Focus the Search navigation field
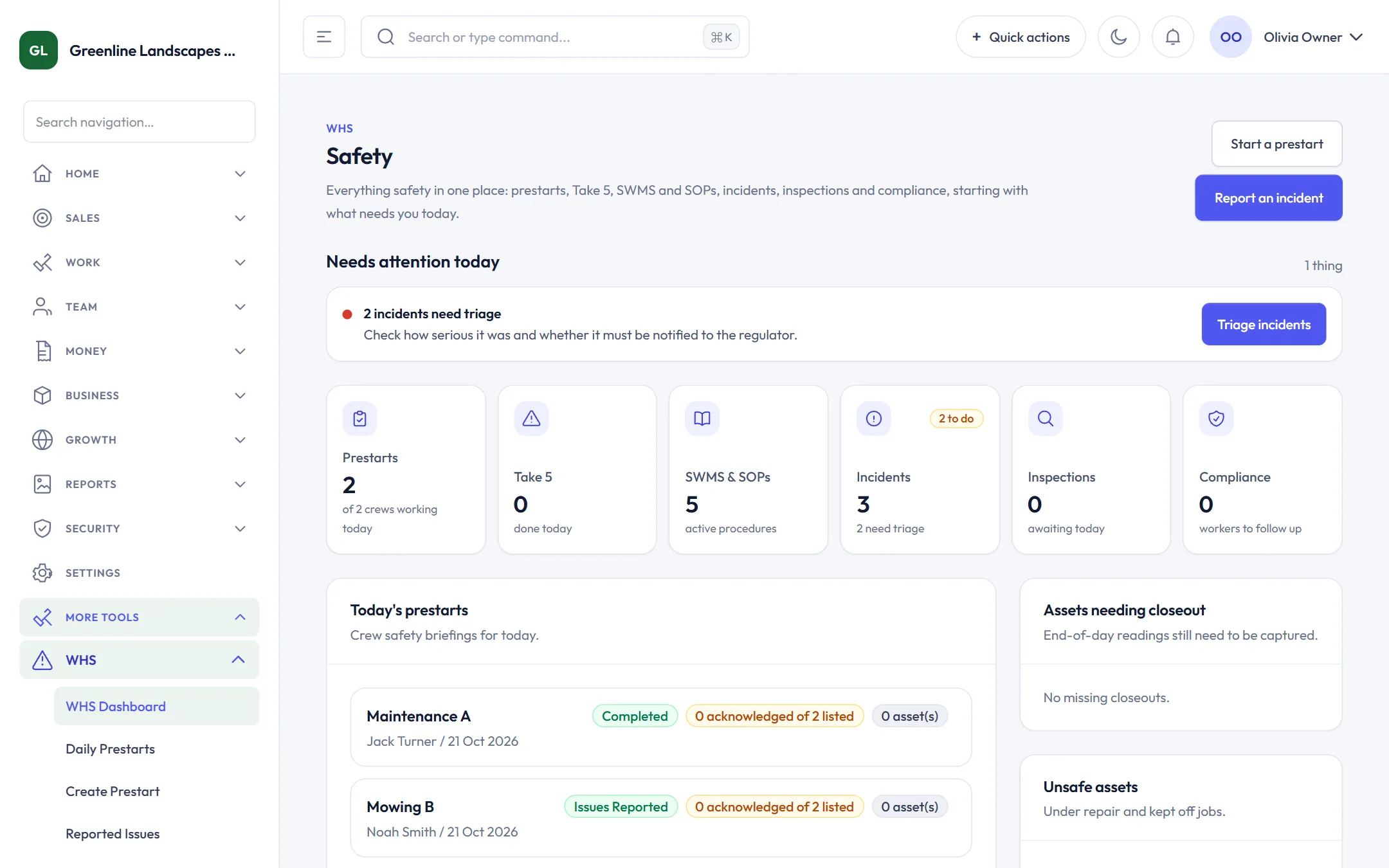The height and width of the screenshot is (868, 1389). [x=139, y=122]
